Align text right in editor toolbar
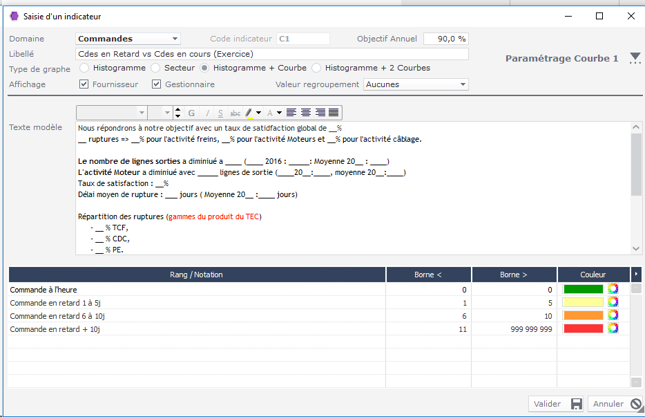645x417 pixels. pos(320,112)
